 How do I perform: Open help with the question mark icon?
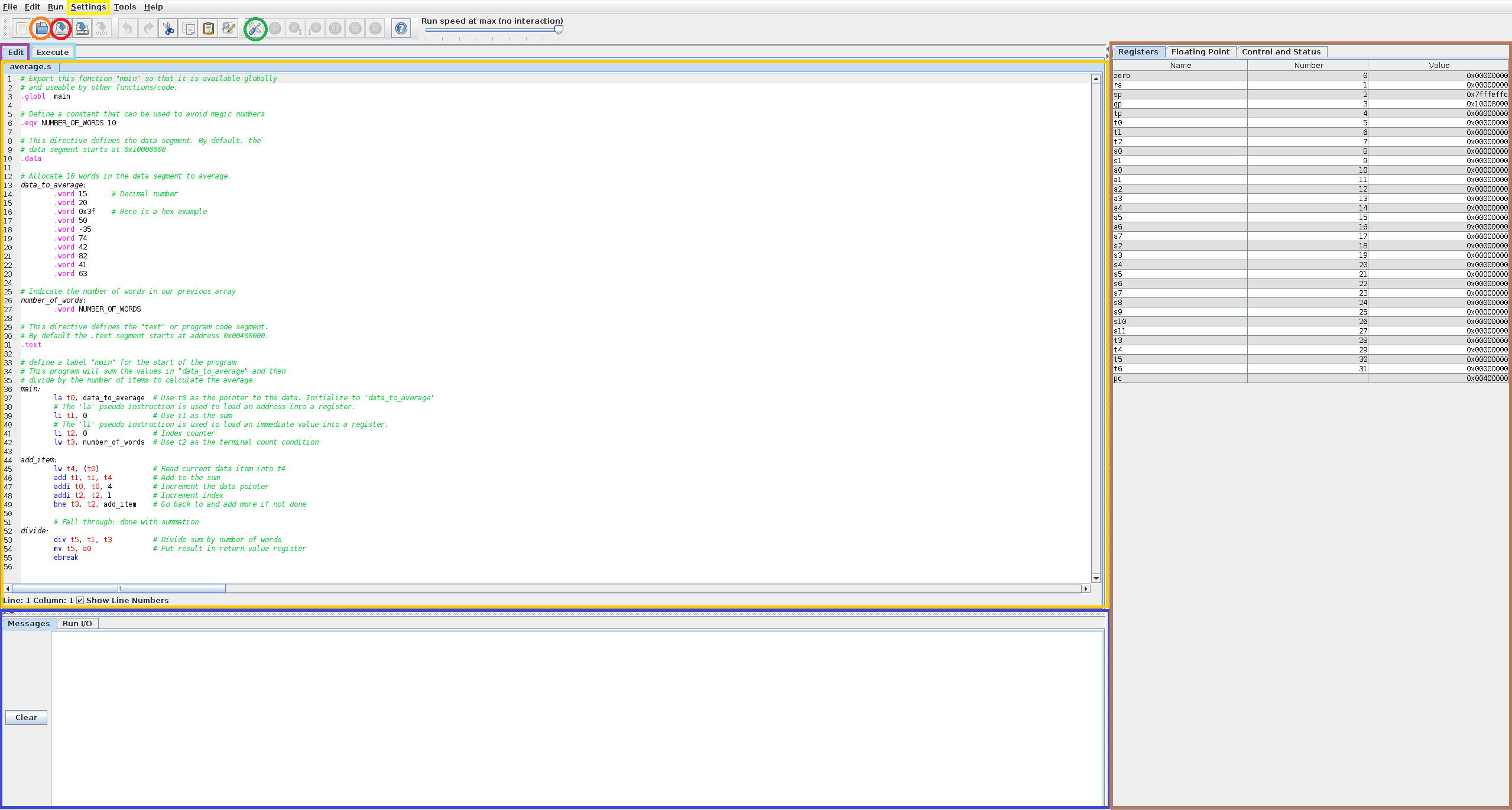[401, 28]
